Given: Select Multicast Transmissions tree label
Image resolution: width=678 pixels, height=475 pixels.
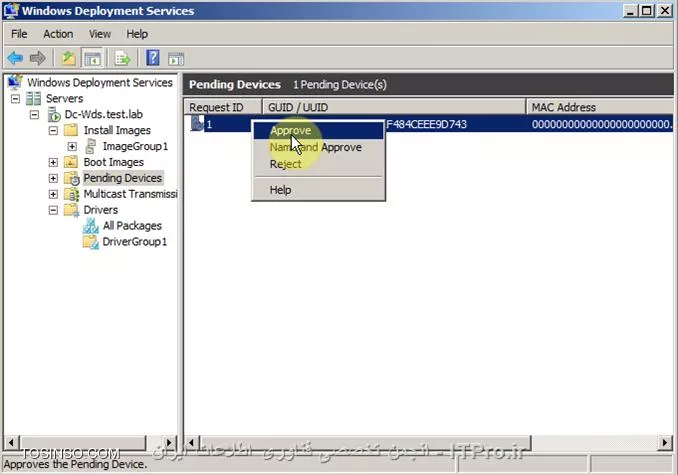Looking at the screenshot, I should (x=130, y=194).
